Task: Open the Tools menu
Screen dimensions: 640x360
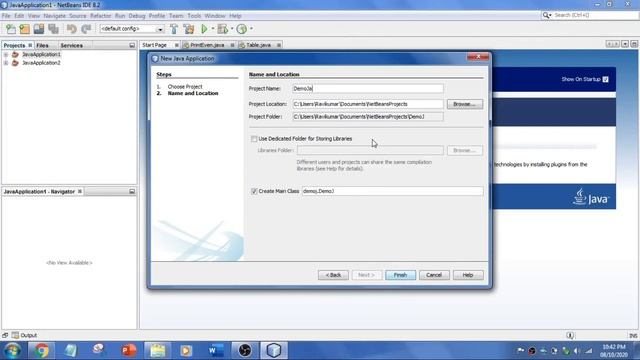Action: coord(194,16)
